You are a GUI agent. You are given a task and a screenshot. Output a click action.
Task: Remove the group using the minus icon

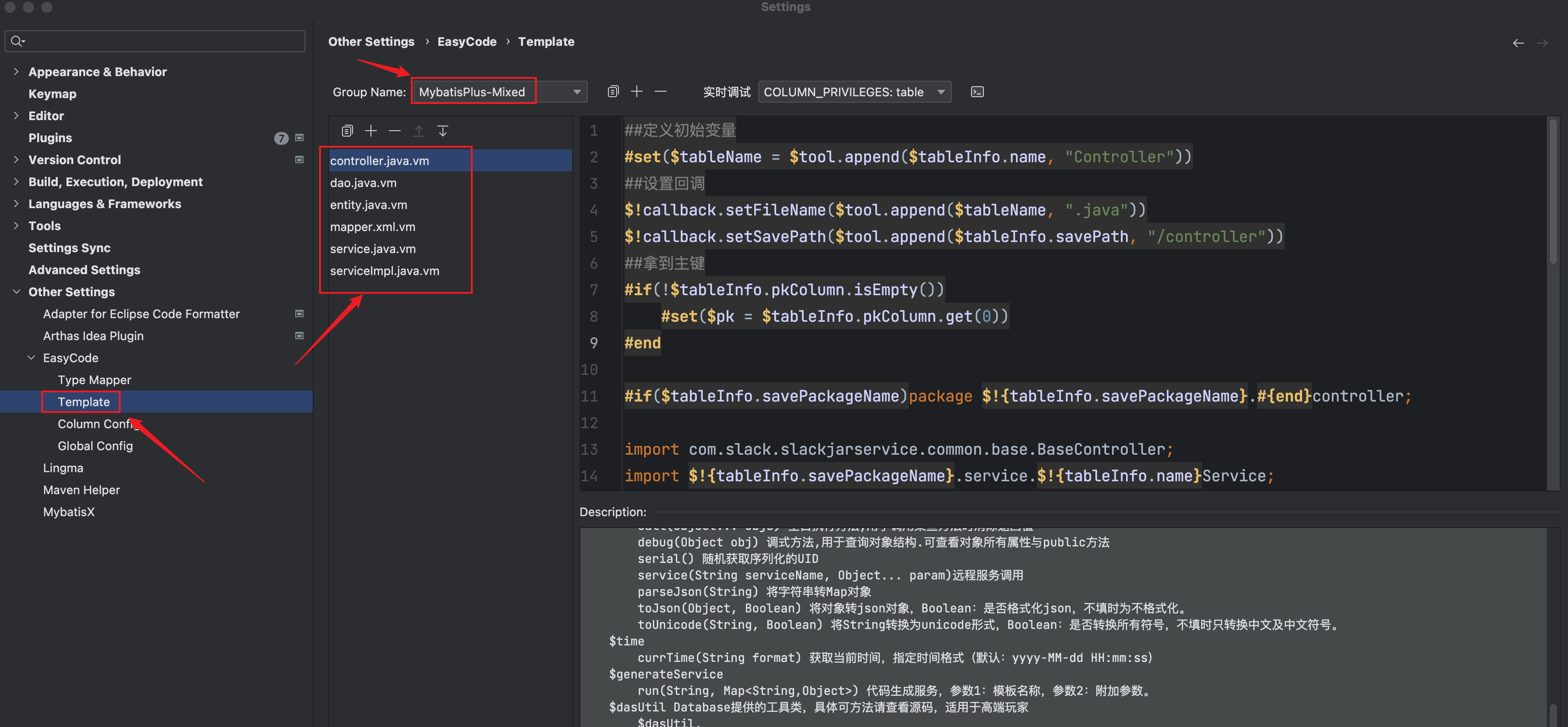coord(660,91)
